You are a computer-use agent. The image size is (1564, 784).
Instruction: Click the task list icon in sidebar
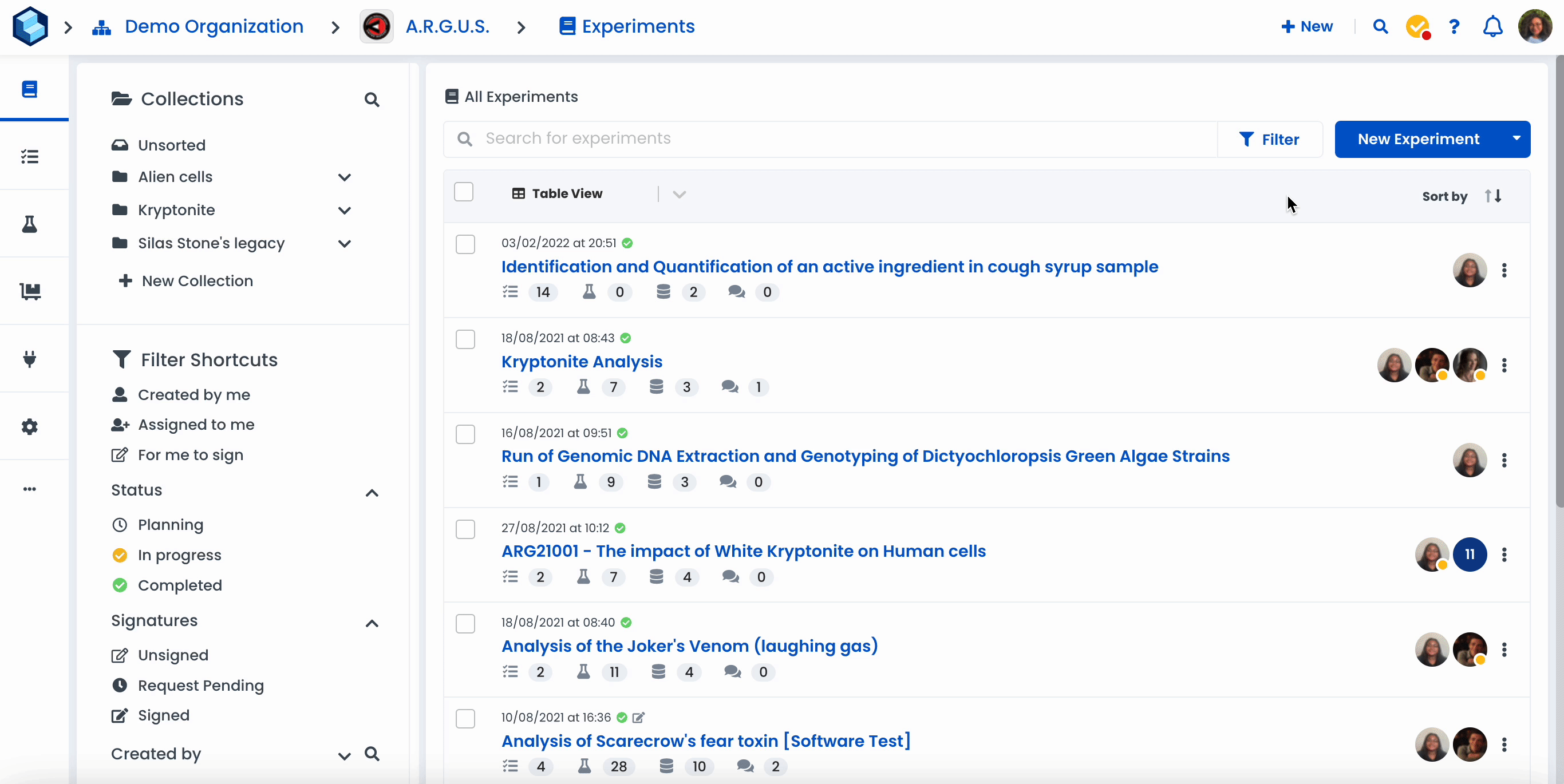(x=29, y=157)
